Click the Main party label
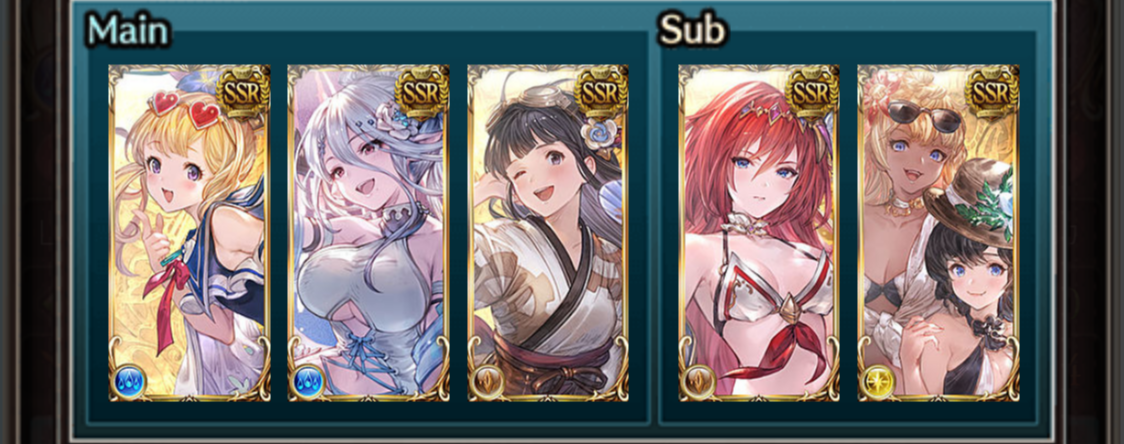Image resolution: width=1124 pixels, height=444 pixels. (128, 31)
